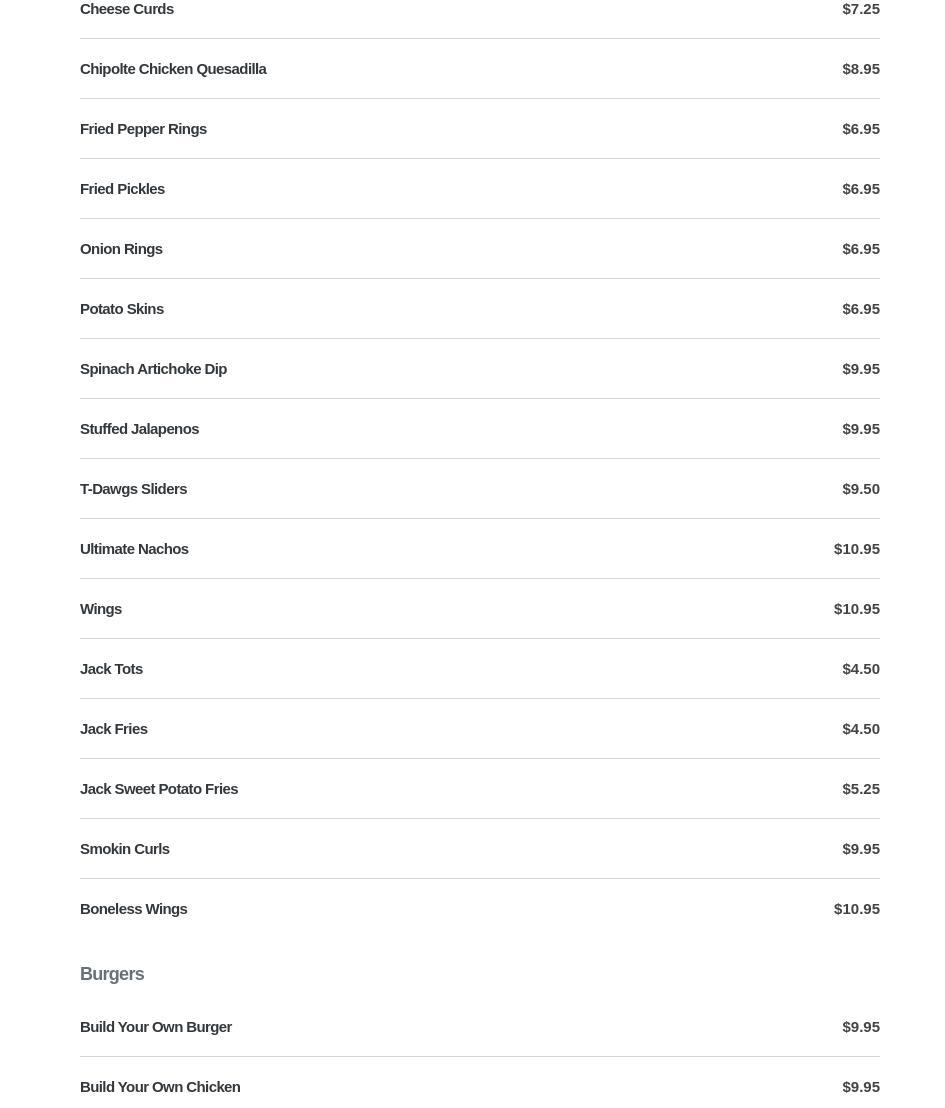Image resolution: width=945 pixels, height=1108 pixels.
Task: Select Jack Tots side item
Action: pos(111,669)
